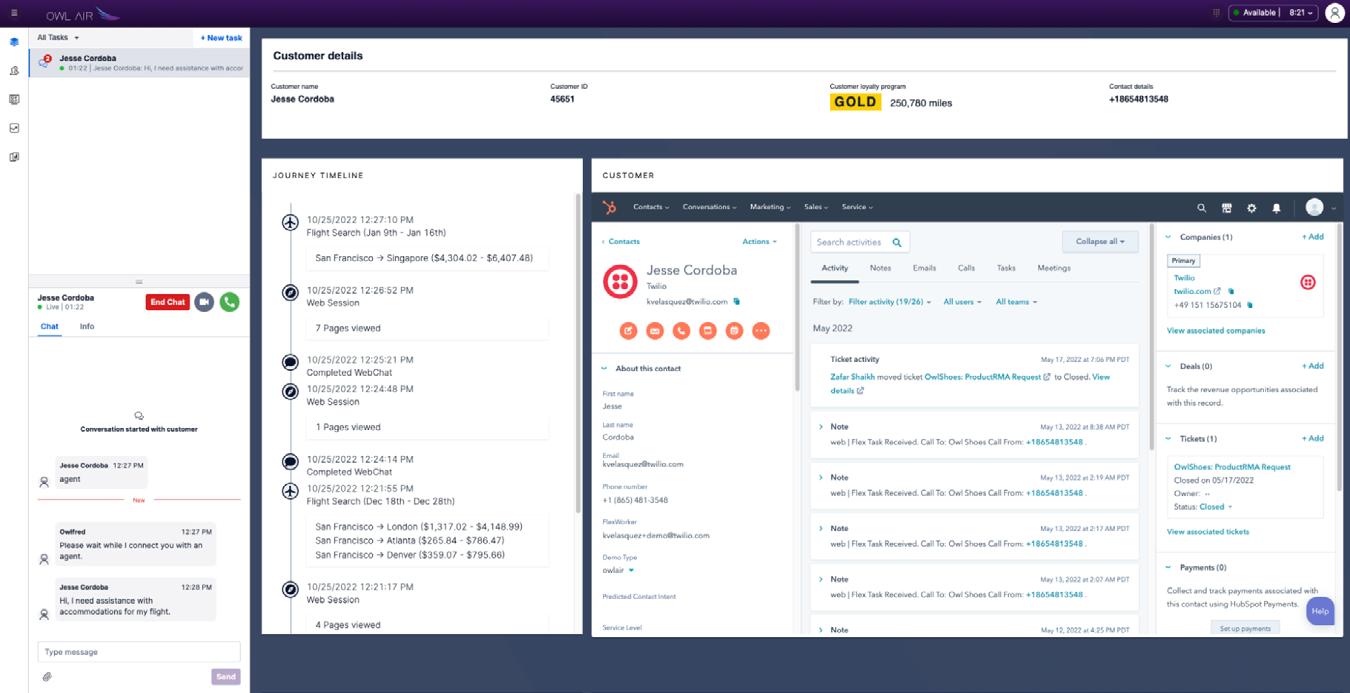Send an email via orange envelope icon
This screenshot has width=1350, height=693.
(655, 330)
